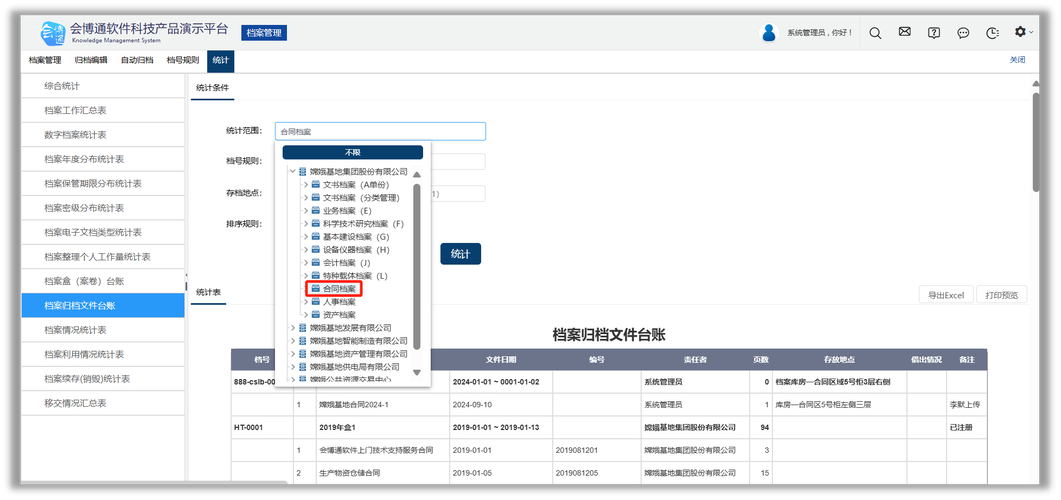Click the icon beside 嫦娥基地发展有限公司

302,328
